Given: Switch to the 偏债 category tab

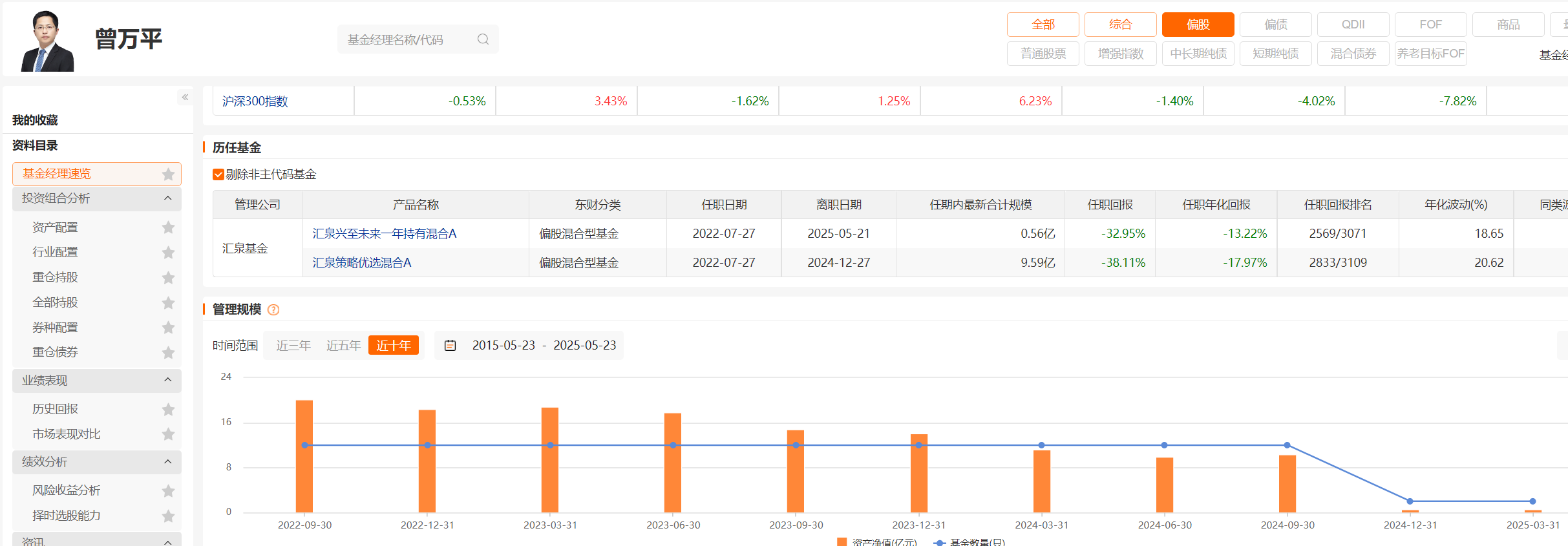Looking at the screenshot, I should click(x=1275, y=25).
